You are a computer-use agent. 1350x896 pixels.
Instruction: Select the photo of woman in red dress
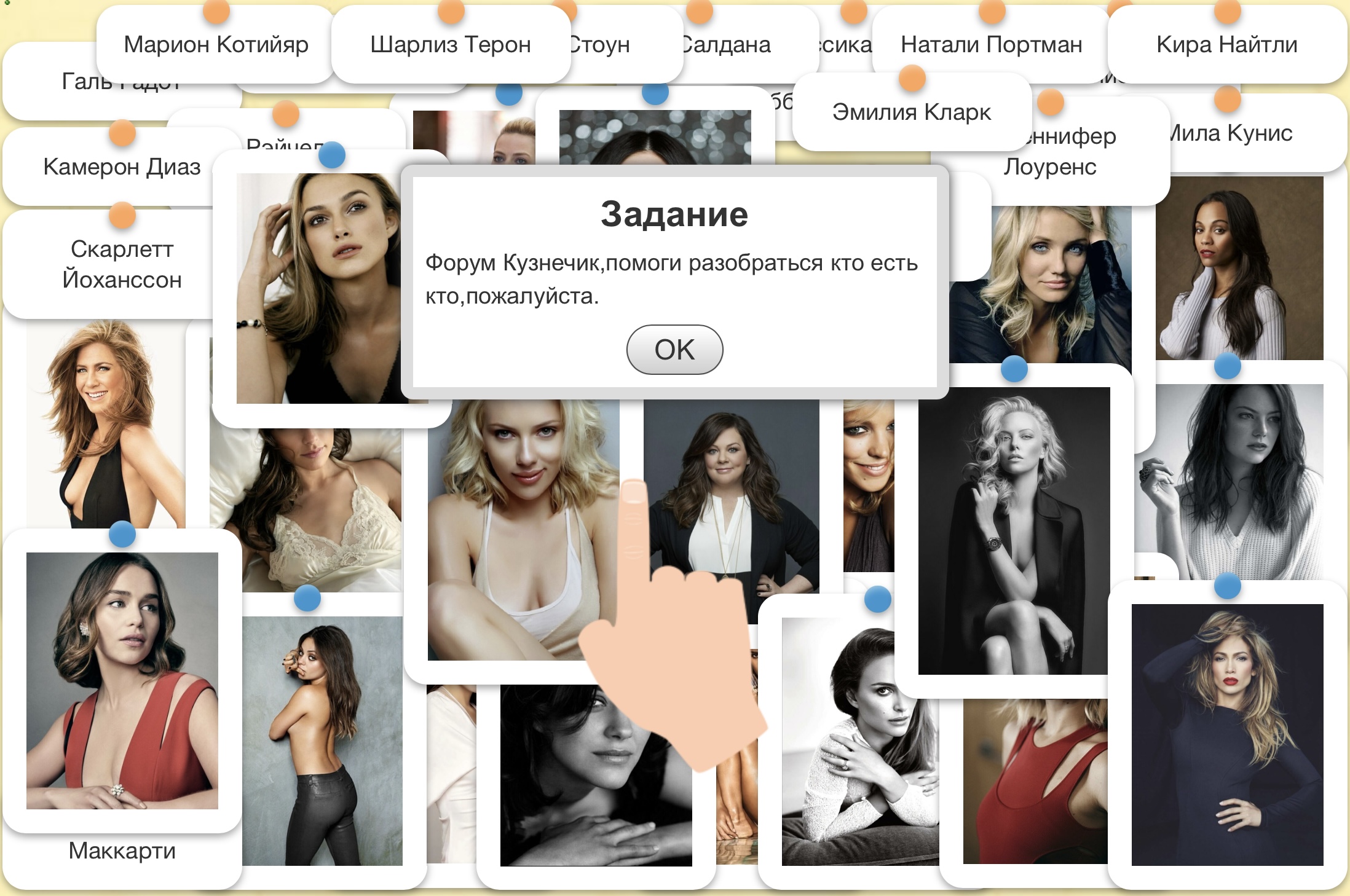click(122, 680)
